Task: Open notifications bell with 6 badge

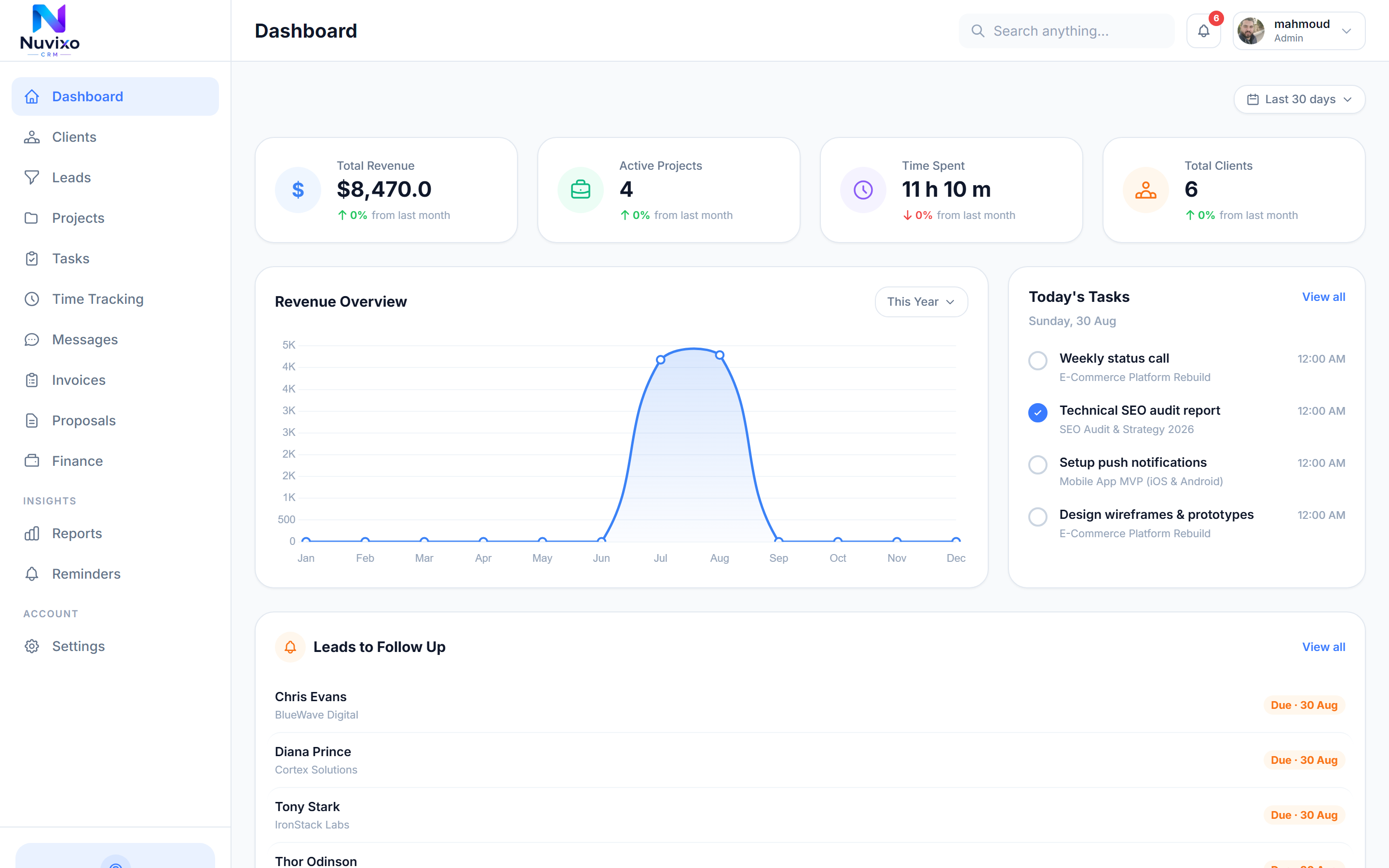Action: click(x=1204, y=31)
